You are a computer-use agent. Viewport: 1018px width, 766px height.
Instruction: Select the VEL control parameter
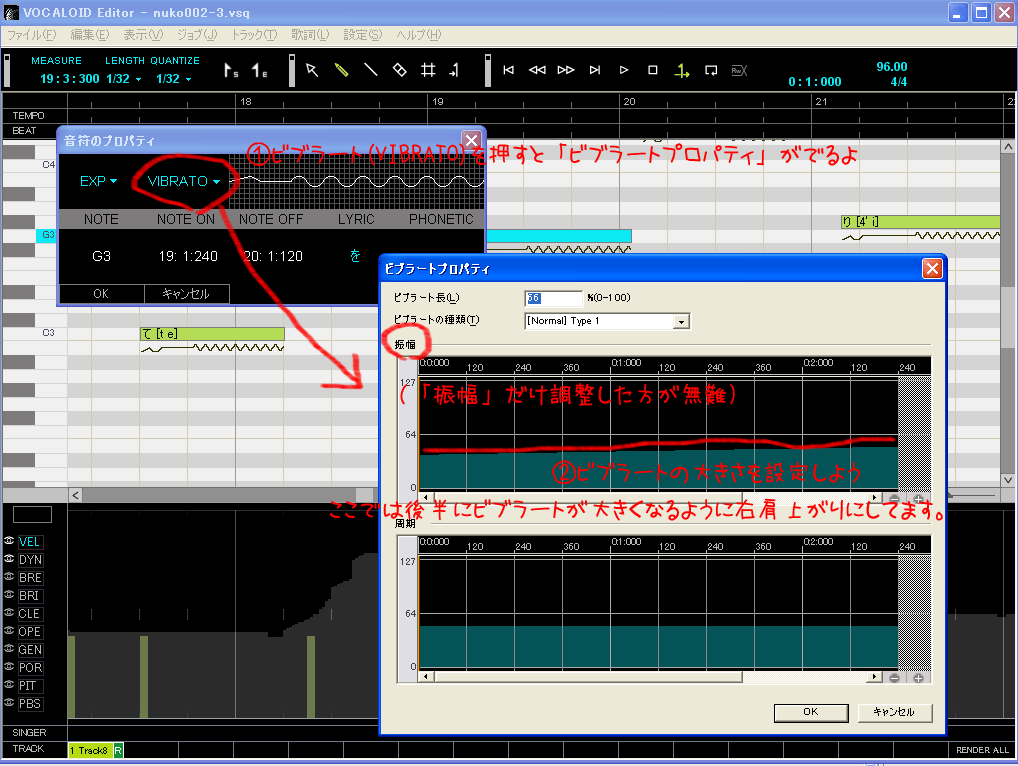[29, 542]
